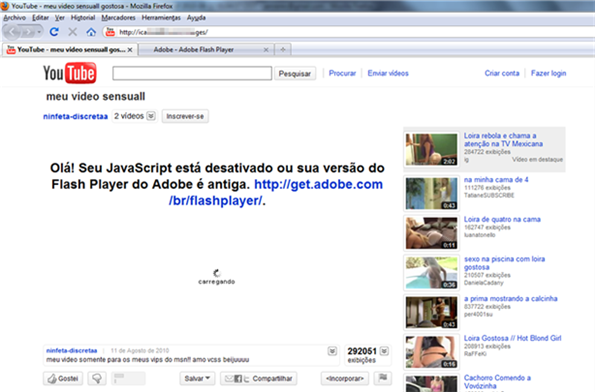The height and width of the screenshot is (392, 595).
Task: Open the Archivo menu
Action: coord(14,17)
